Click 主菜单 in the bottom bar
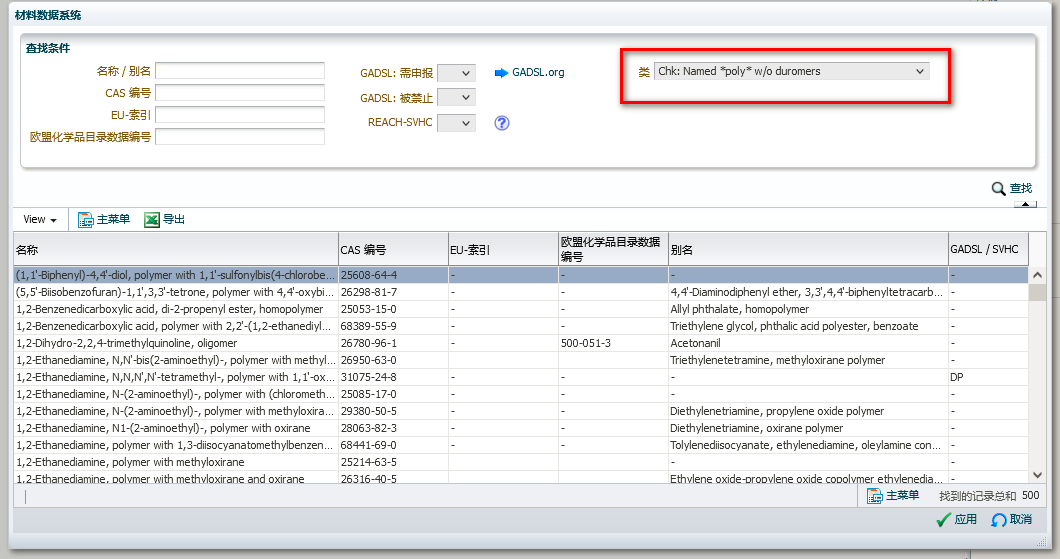 tap(902, 495)
